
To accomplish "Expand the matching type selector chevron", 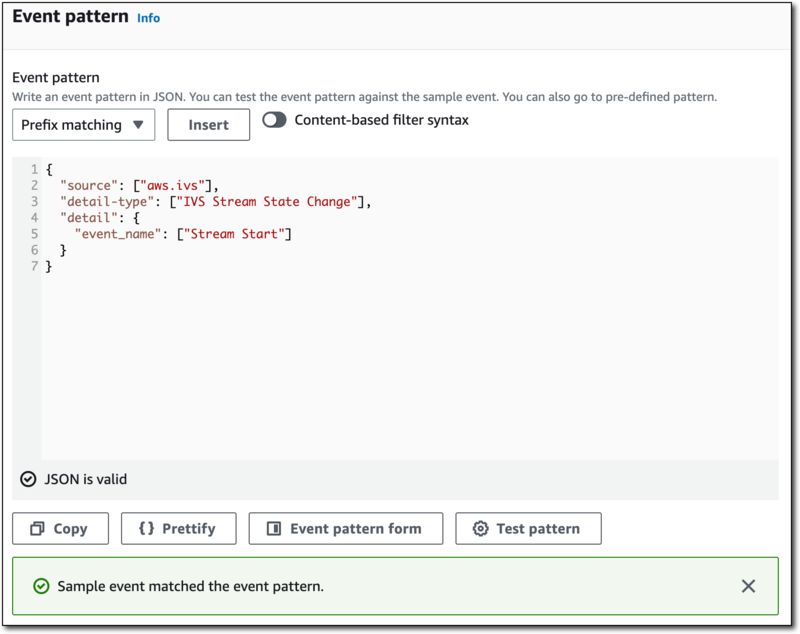I will (139, 125).
